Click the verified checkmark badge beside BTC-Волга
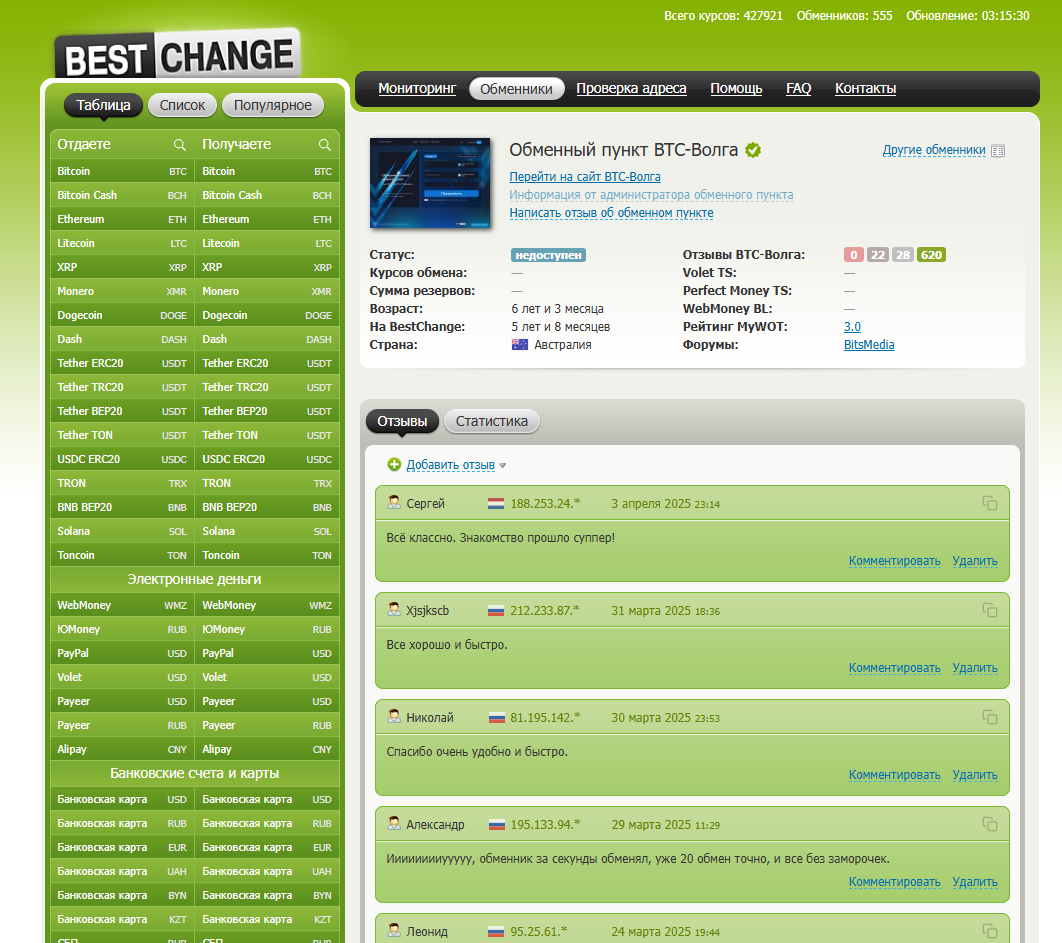 (753, 150)
